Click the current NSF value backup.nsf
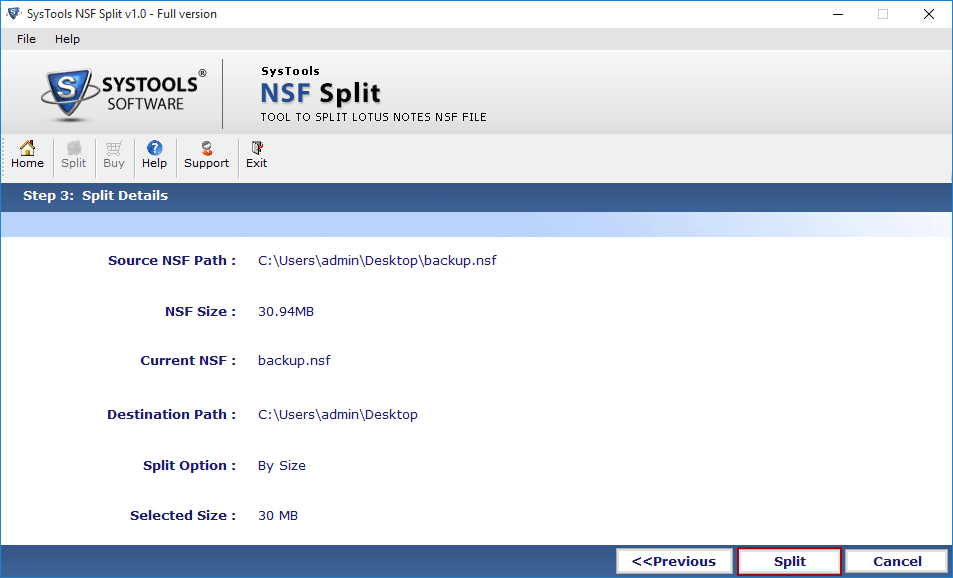Image resolution: width=953 pixels, height=578 pixels. (x=294, y=360)
